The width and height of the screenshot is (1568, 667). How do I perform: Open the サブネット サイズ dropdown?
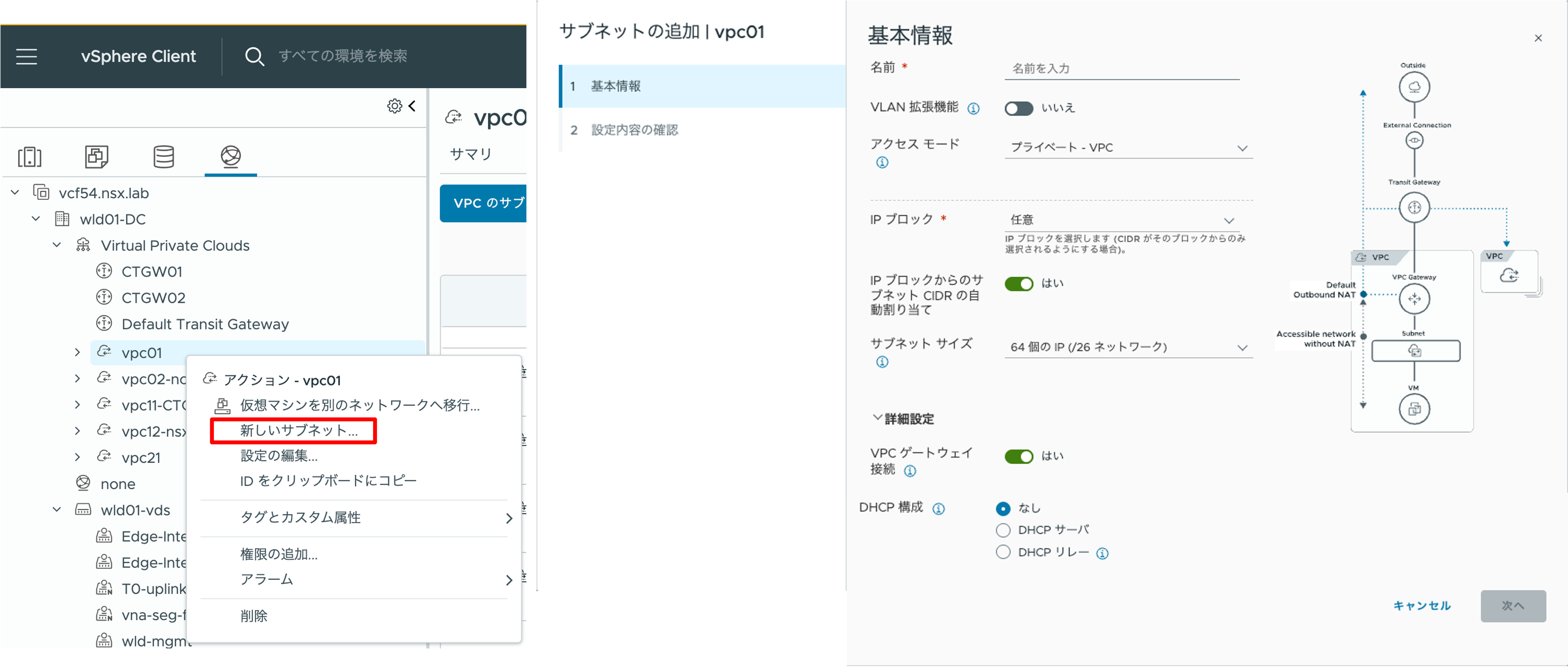(1129, 347)
